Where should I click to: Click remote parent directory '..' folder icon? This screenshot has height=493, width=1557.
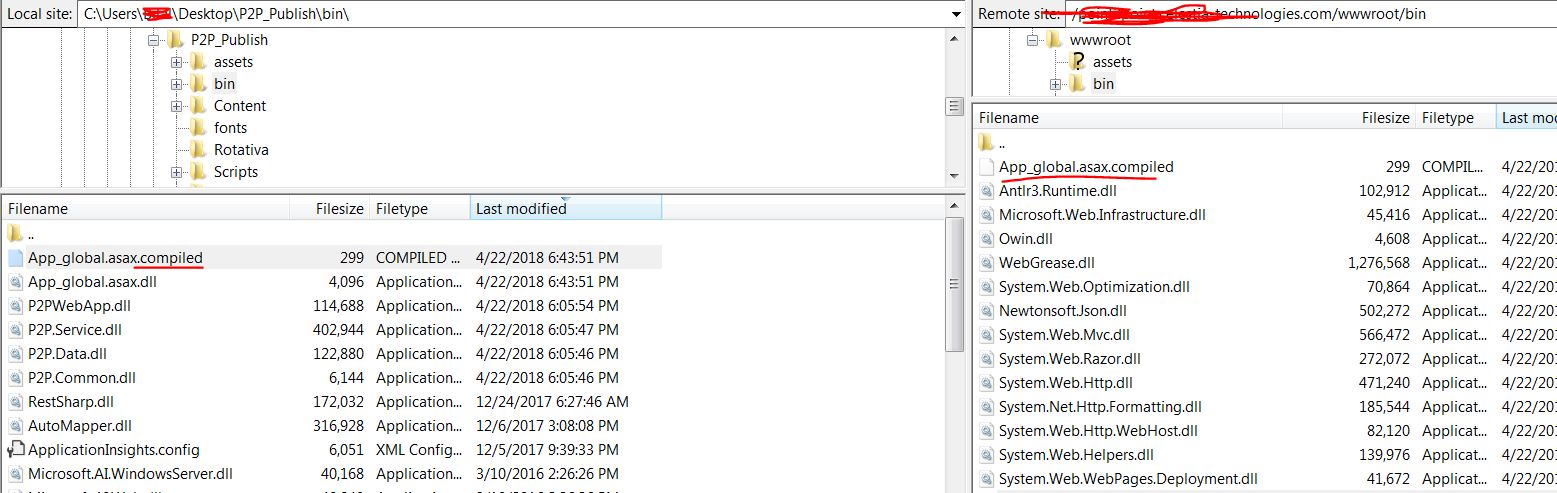986,143
